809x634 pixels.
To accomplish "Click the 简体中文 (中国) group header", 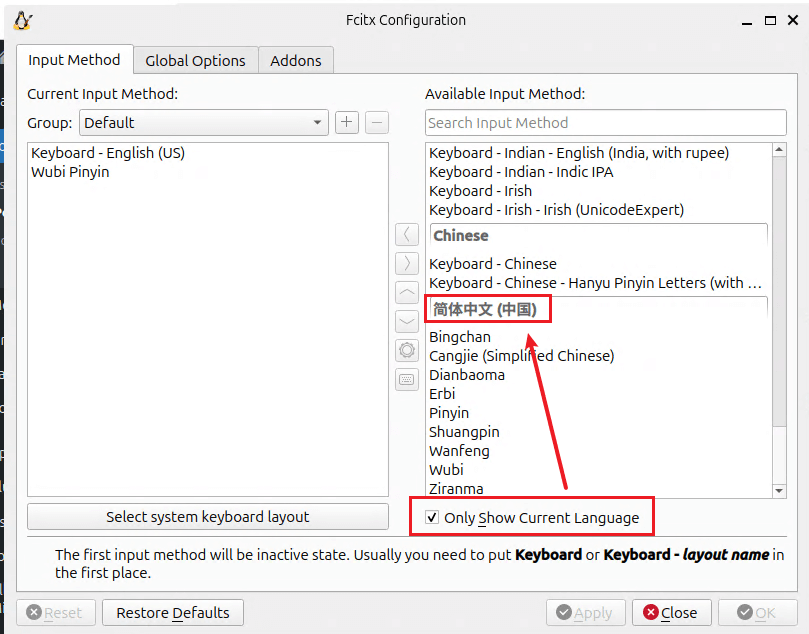I will 598,309.
